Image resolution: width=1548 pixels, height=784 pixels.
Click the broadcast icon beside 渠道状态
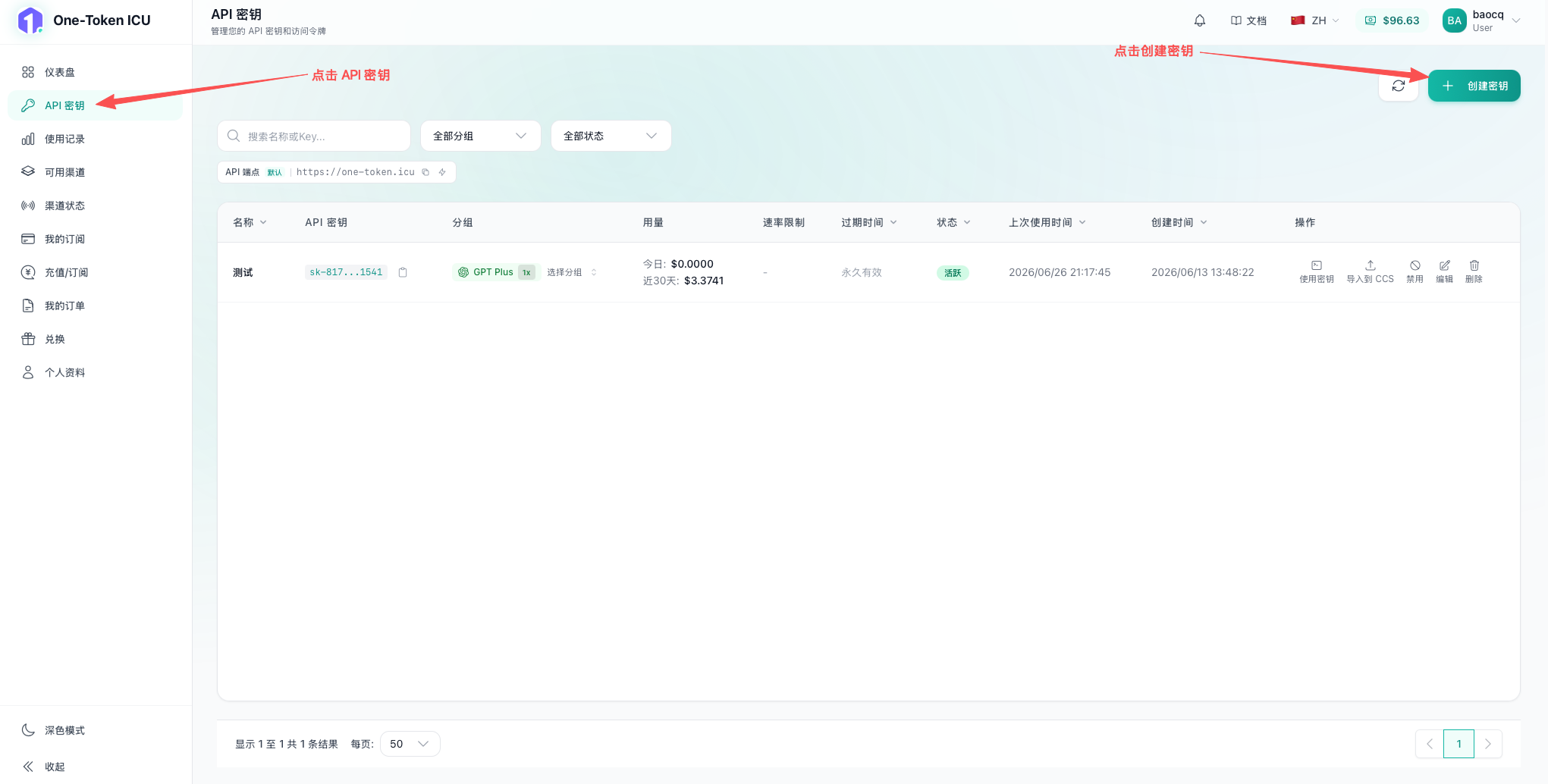28,205
